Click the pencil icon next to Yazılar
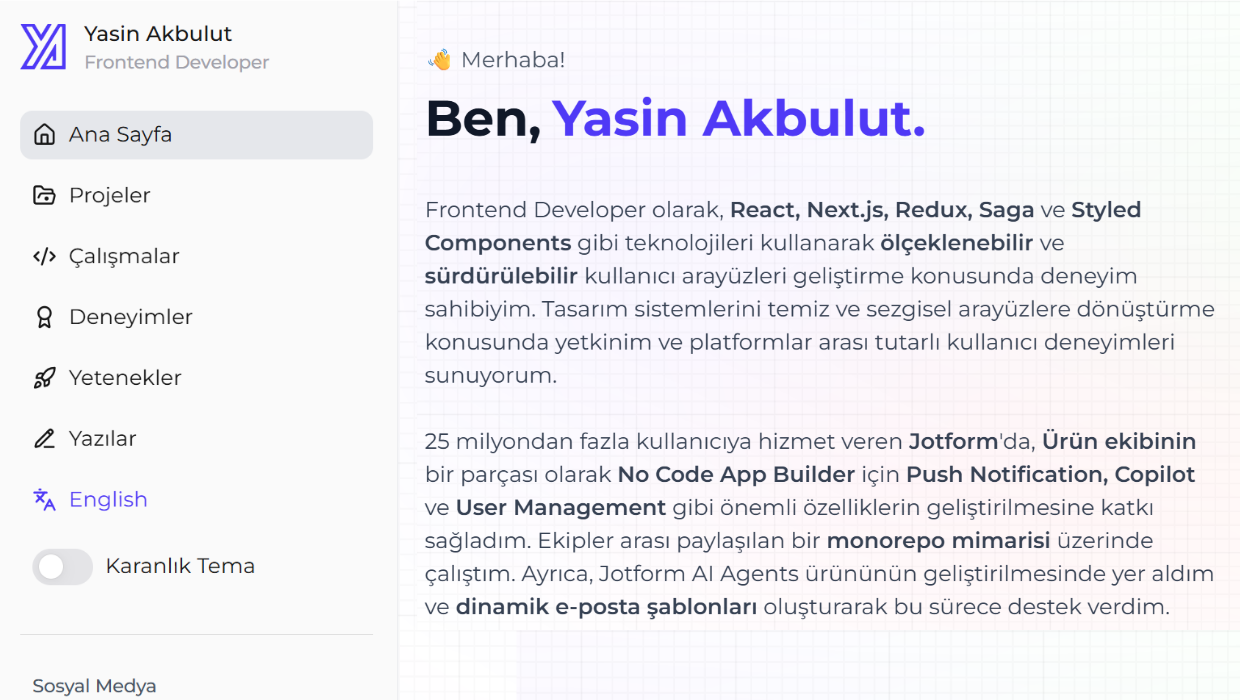Image resolution: width=1240 pixels, height=700 pixels. point(45,438)
